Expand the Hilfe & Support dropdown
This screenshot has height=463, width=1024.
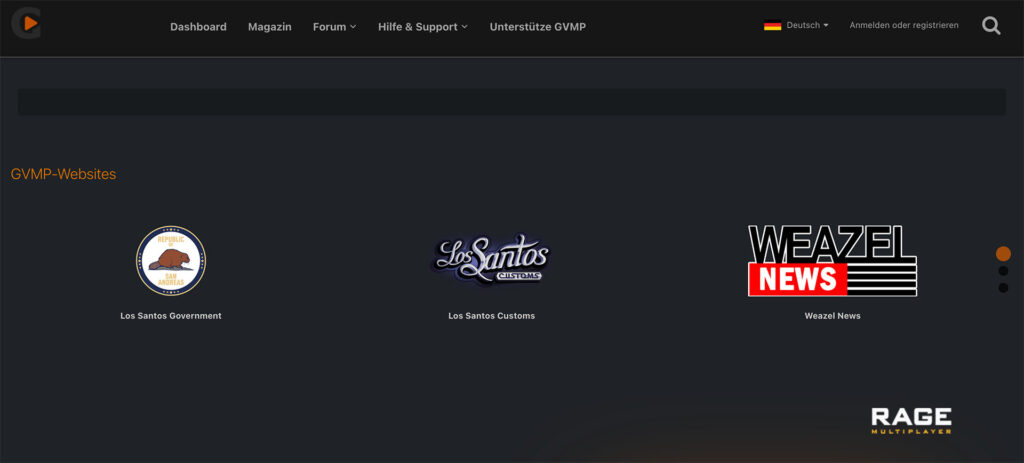point(423,27)
